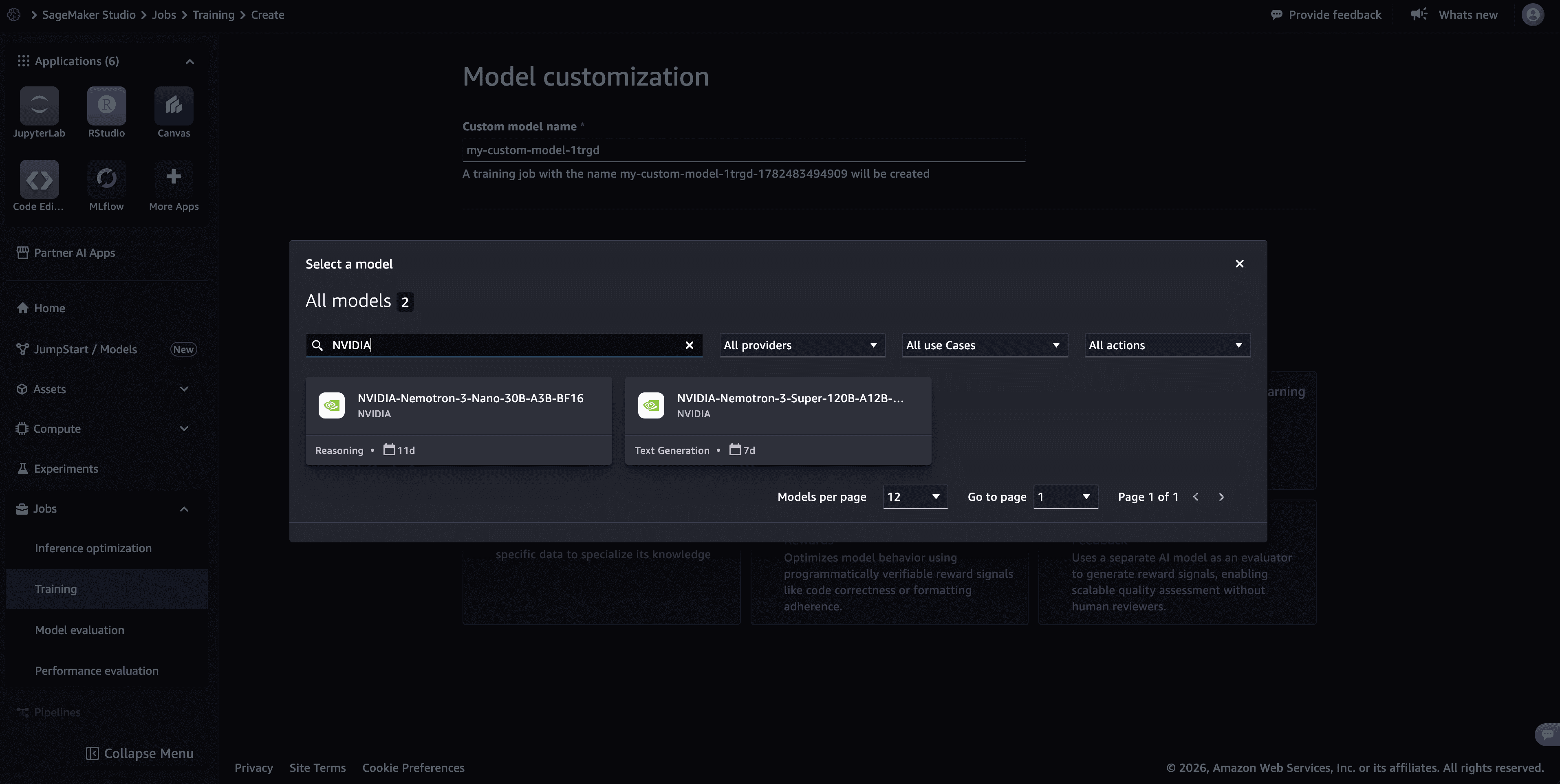Expand the Assets menu chevron

[184, 389]
